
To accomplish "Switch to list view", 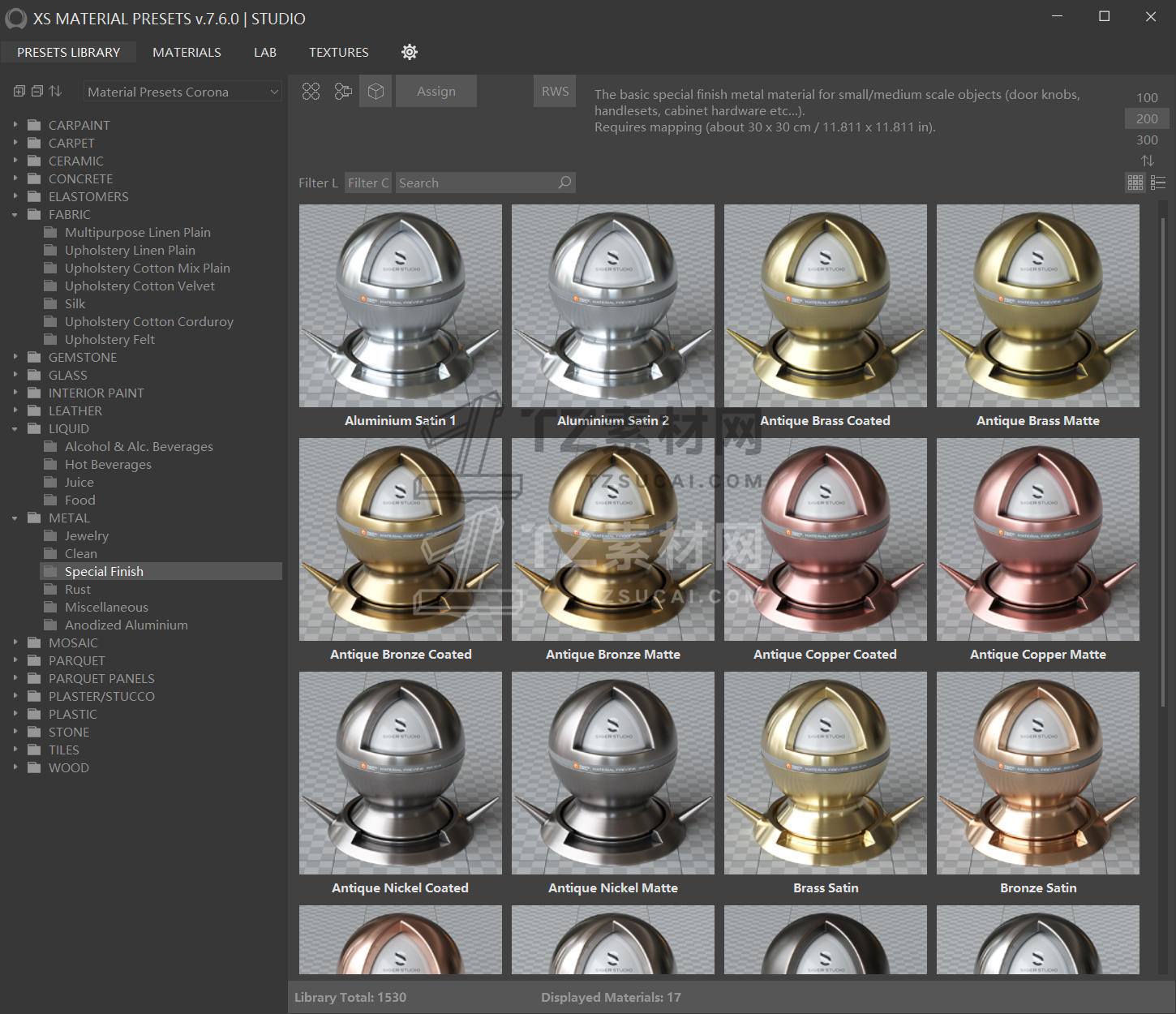I will pos(1158,183).
